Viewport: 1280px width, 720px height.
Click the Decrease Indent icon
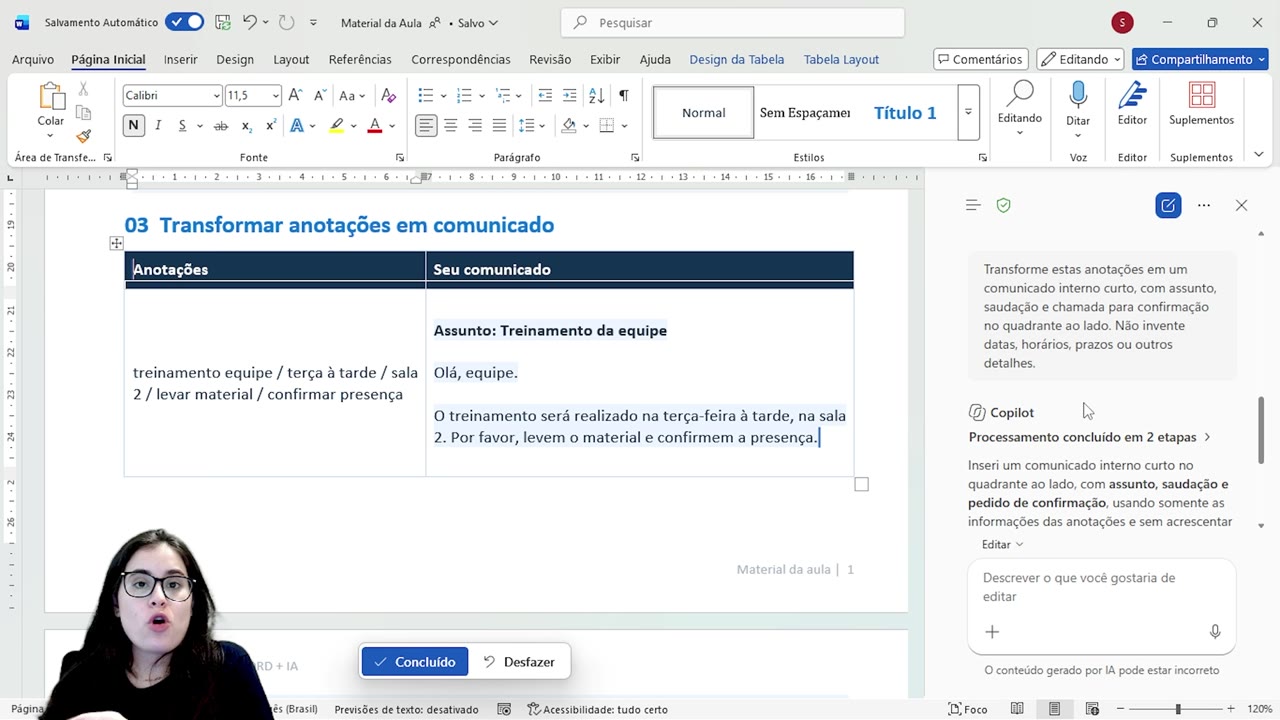(545, 96)
